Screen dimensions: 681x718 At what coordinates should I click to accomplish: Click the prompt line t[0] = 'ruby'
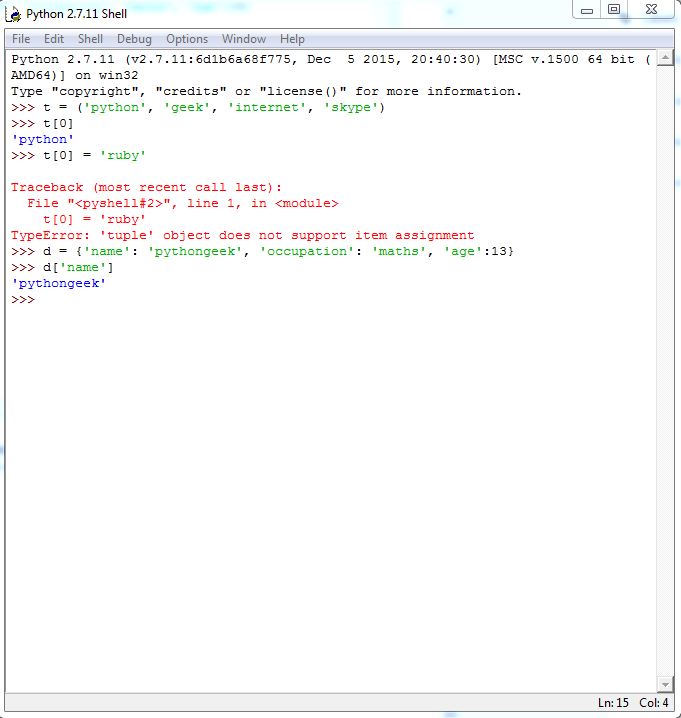pyautogui.click(x=78, y=155)
